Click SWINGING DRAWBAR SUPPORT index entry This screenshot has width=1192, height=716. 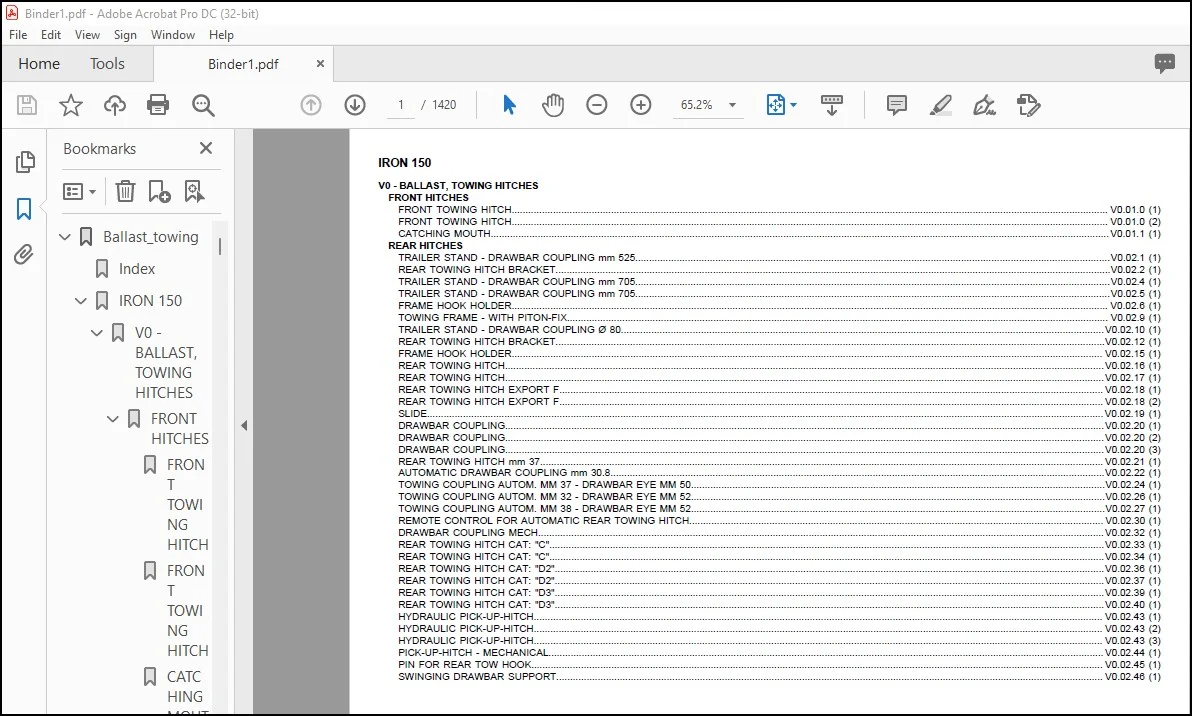pyautogui.click(x=779, y=676)
